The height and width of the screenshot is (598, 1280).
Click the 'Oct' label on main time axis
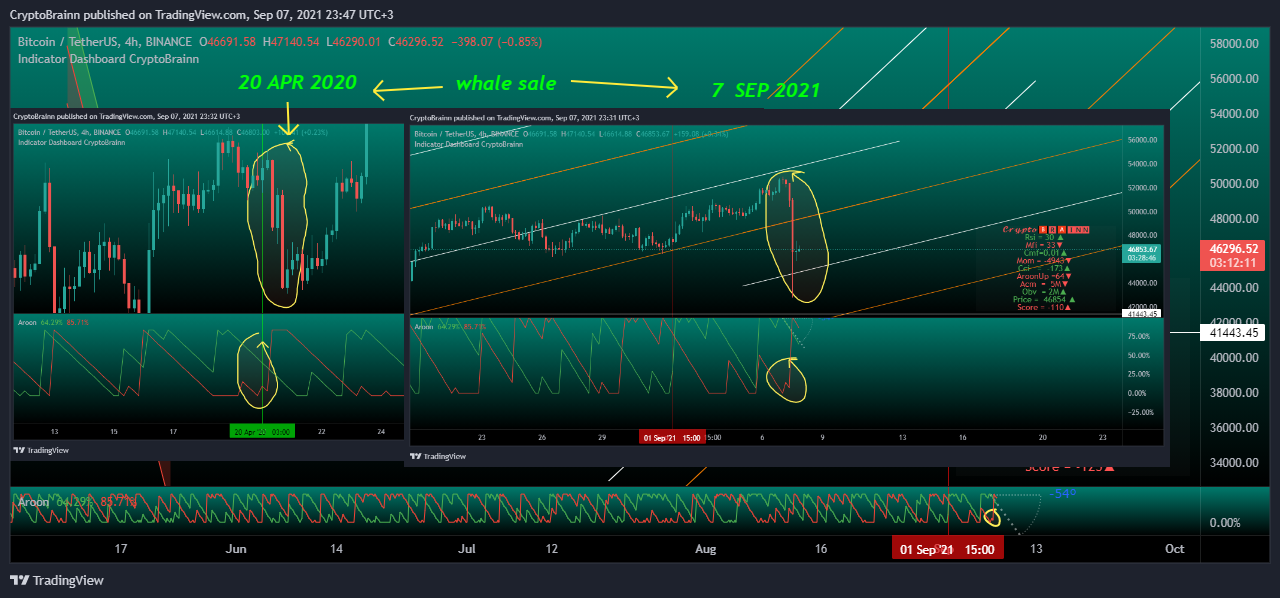tap(1175, 549)
